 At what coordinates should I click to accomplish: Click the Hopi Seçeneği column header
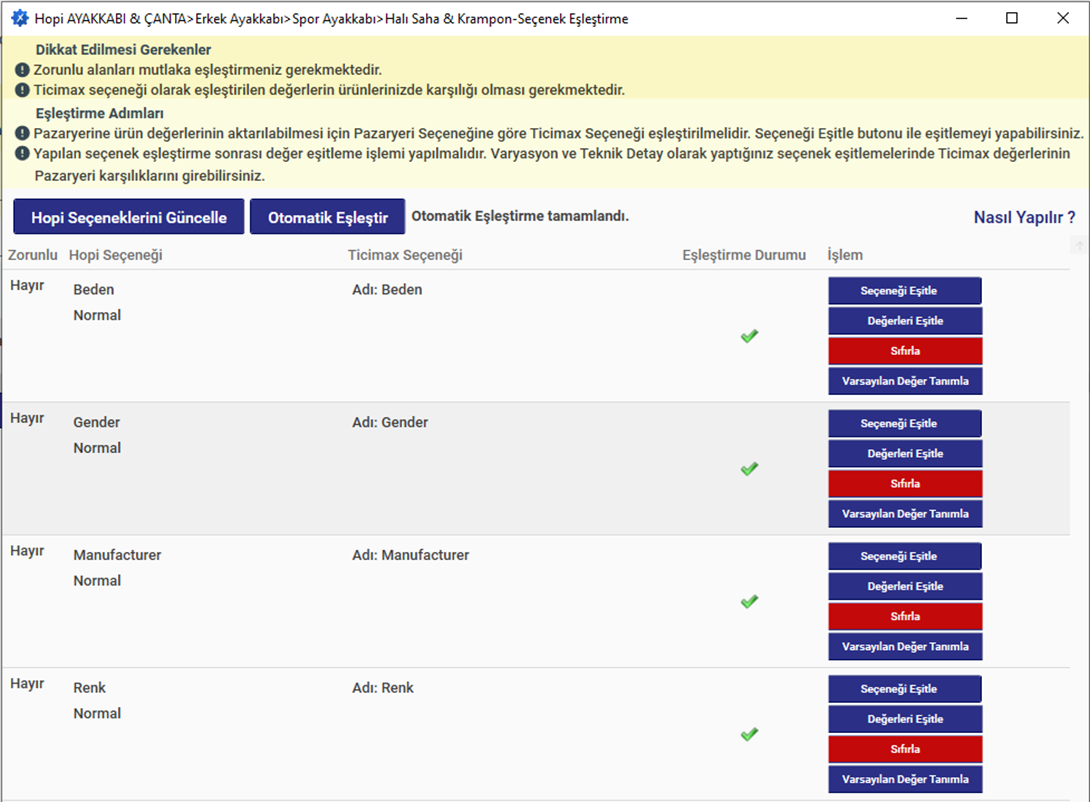click(x=115, y=255)
